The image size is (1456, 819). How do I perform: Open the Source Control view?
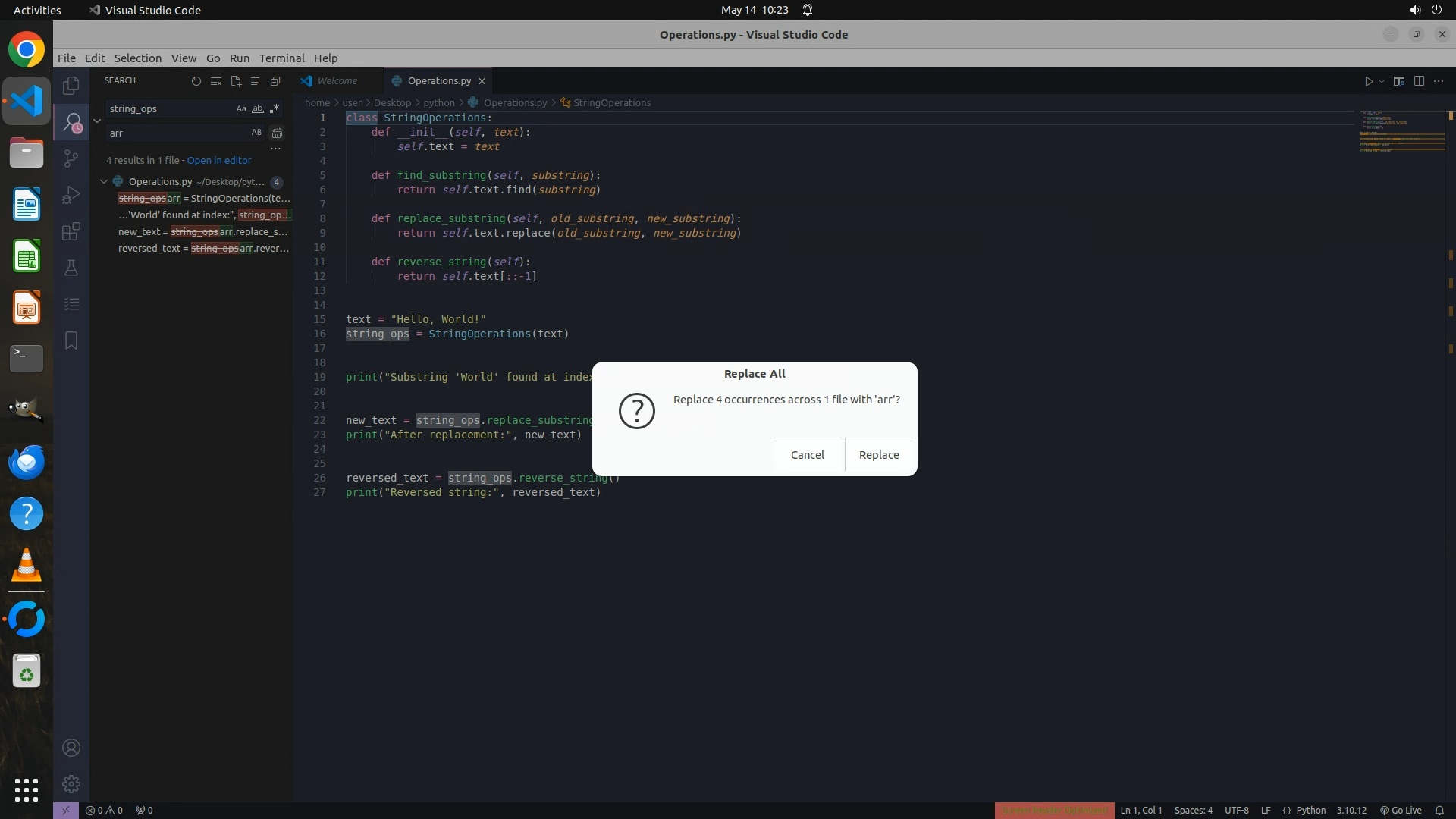[71, 158]
